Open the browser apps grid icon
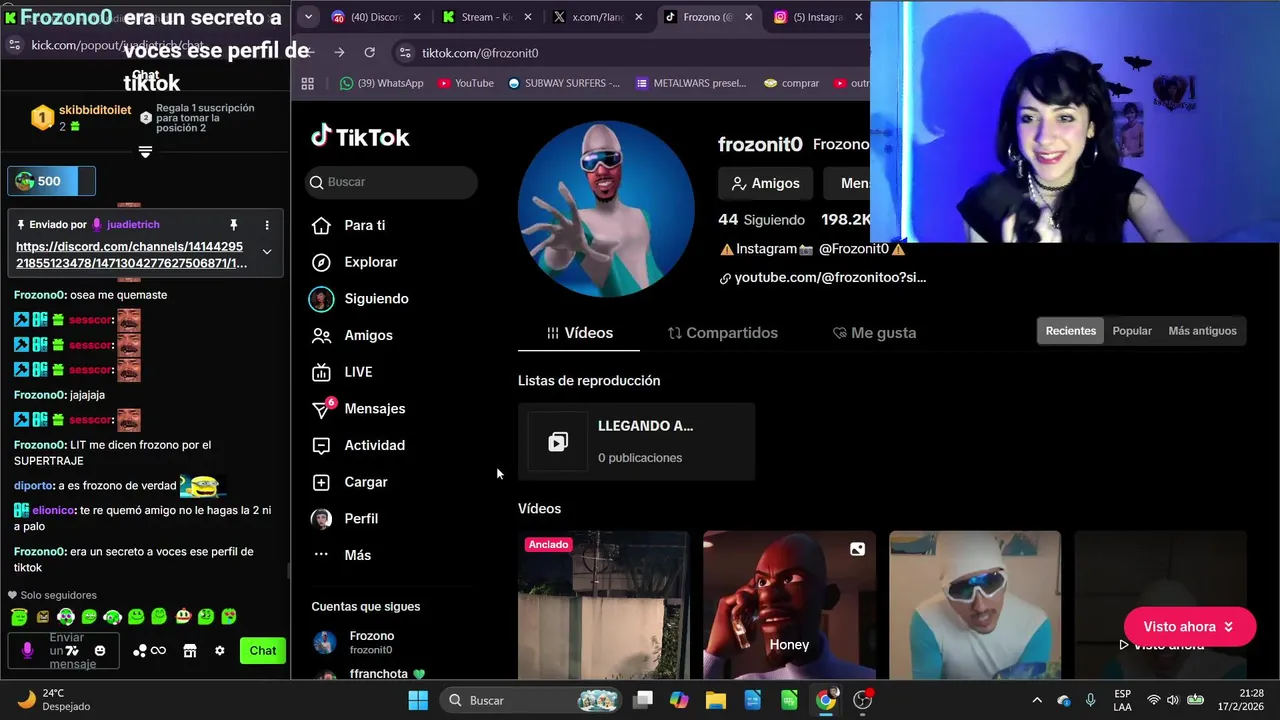Image resolution: width=1280 pixels, height=720 pixels. coord(308,83)
